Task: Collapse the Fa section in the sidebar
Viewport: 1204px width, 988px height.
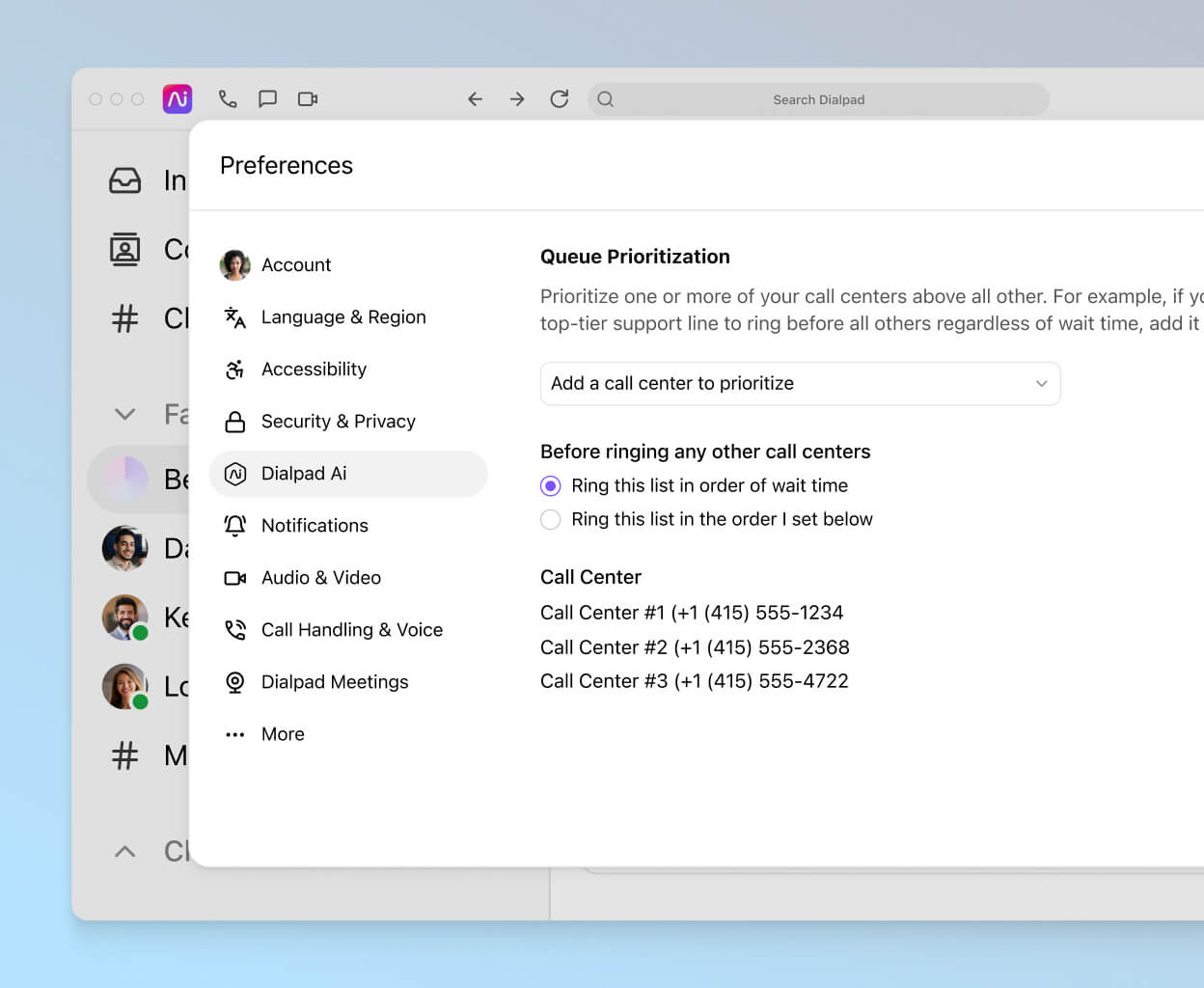Action: tap(124, 413)
